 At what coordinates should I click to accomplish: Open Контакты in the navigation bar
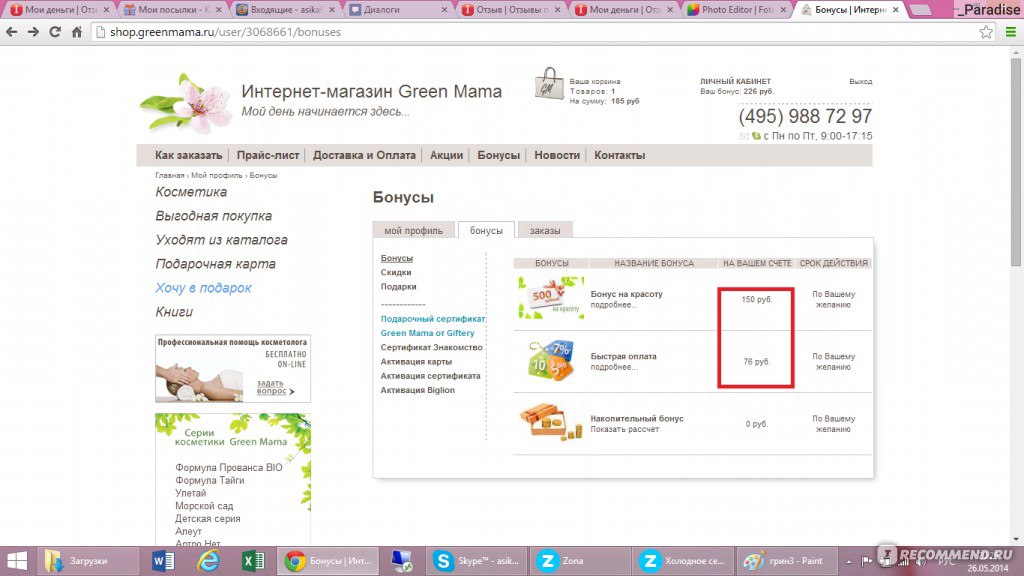(x=620, y=155)
